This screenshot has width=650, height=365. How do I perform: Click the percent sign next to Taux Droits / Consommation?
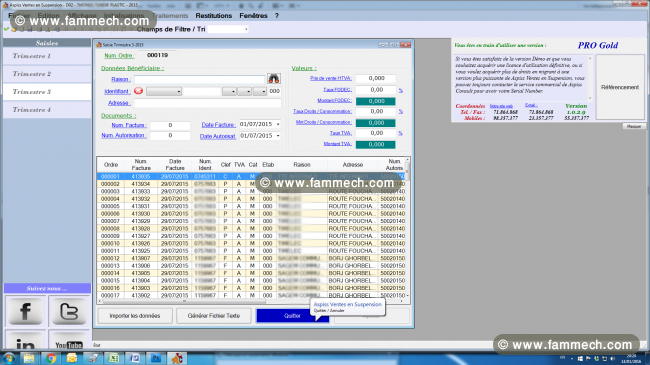[400, 112]
